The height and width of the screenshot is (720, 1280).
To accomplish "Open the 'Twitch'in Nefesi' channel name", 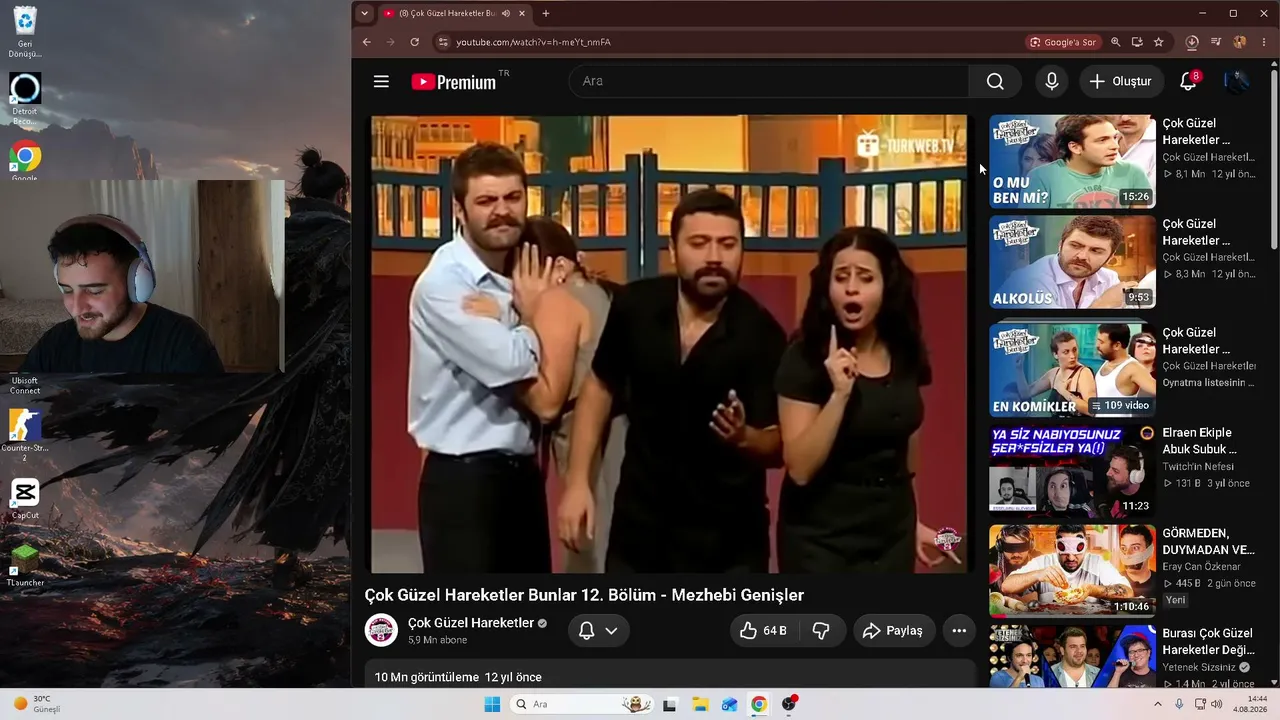I will [x=1198, y=467].
